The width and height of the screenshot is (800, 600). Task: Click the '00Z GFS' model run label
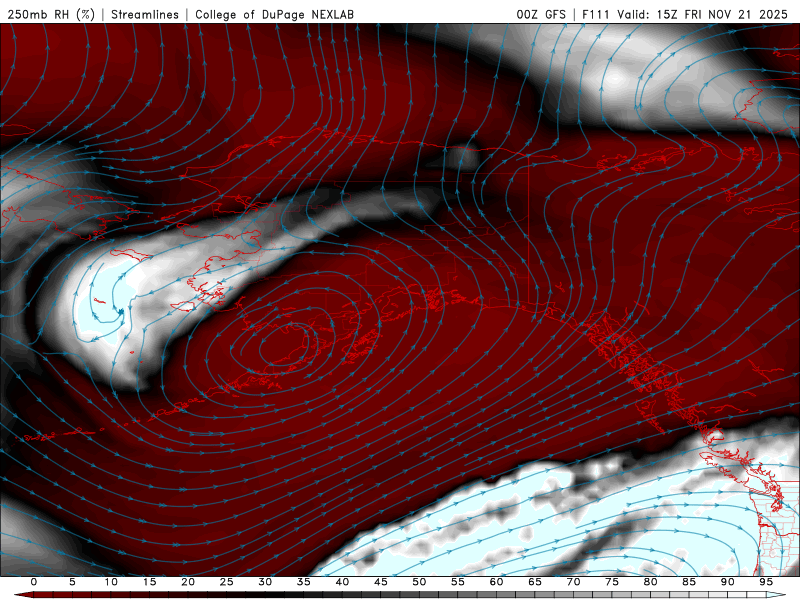541,15
